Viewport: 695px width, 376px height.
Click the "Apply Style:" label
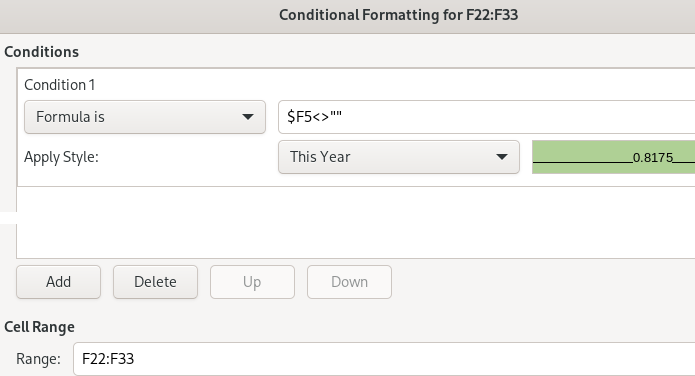click(x=61, y=157)
